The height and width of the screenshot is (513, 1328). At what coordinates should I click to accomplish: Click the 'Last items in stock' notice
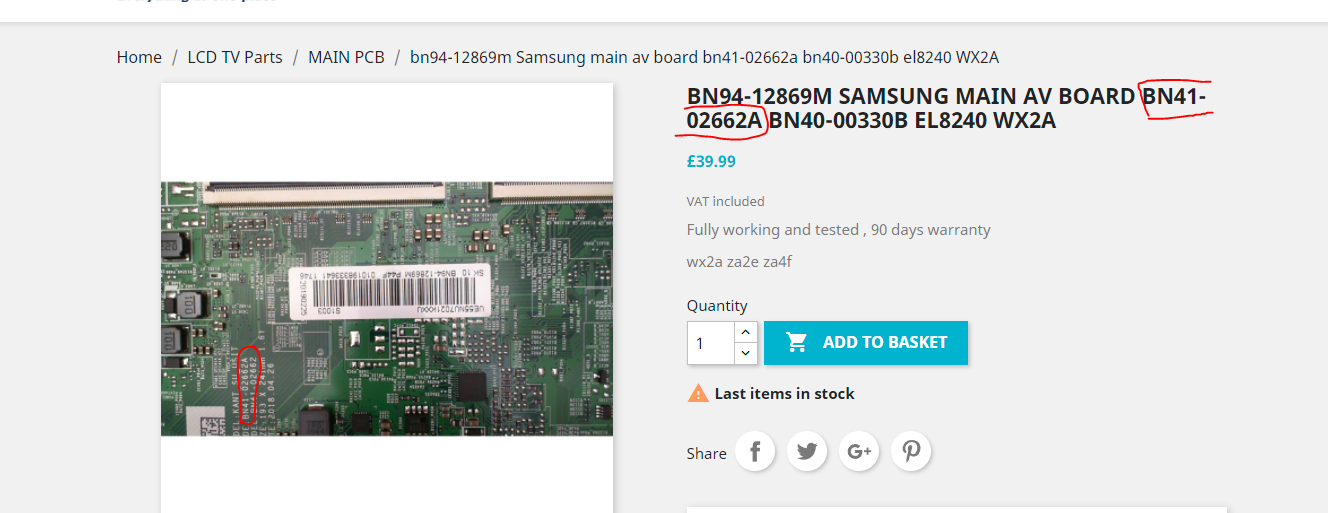(784, 394)
